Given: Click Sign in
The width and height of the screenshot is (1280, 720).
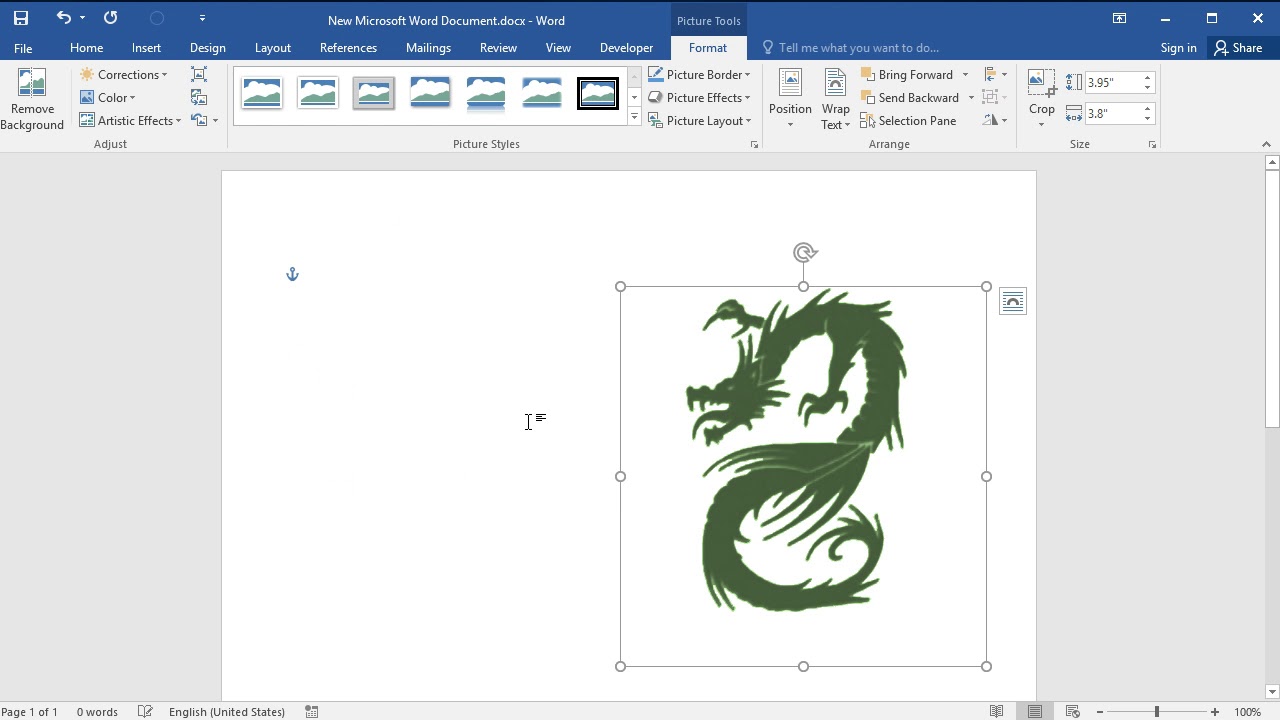Looking at the screenshot, I should (x=1178, y=48).
